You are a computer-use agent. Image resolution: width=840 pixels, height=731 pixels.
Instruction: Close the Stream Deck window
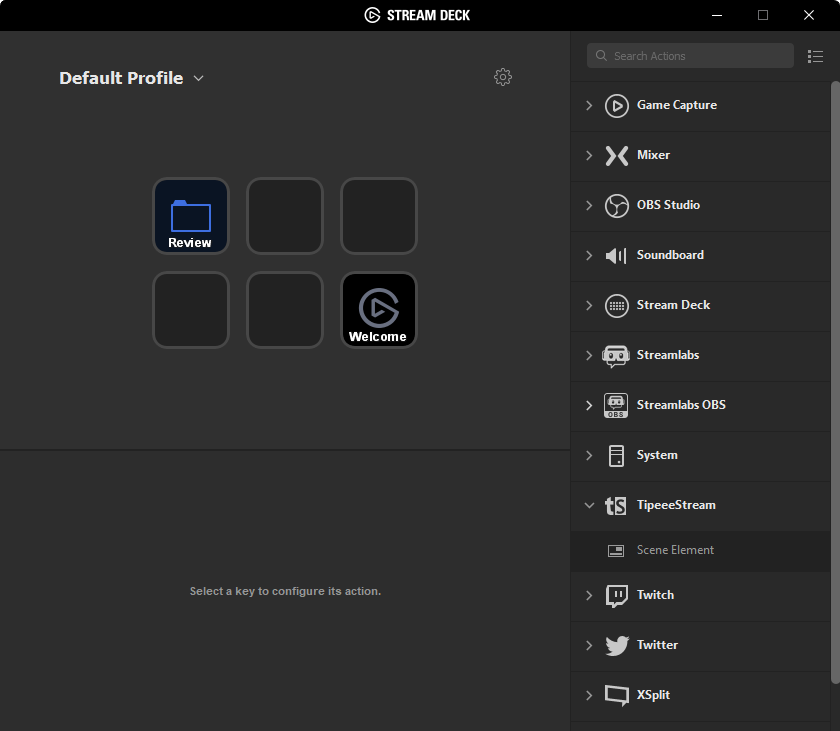click(x=809, y=15)
